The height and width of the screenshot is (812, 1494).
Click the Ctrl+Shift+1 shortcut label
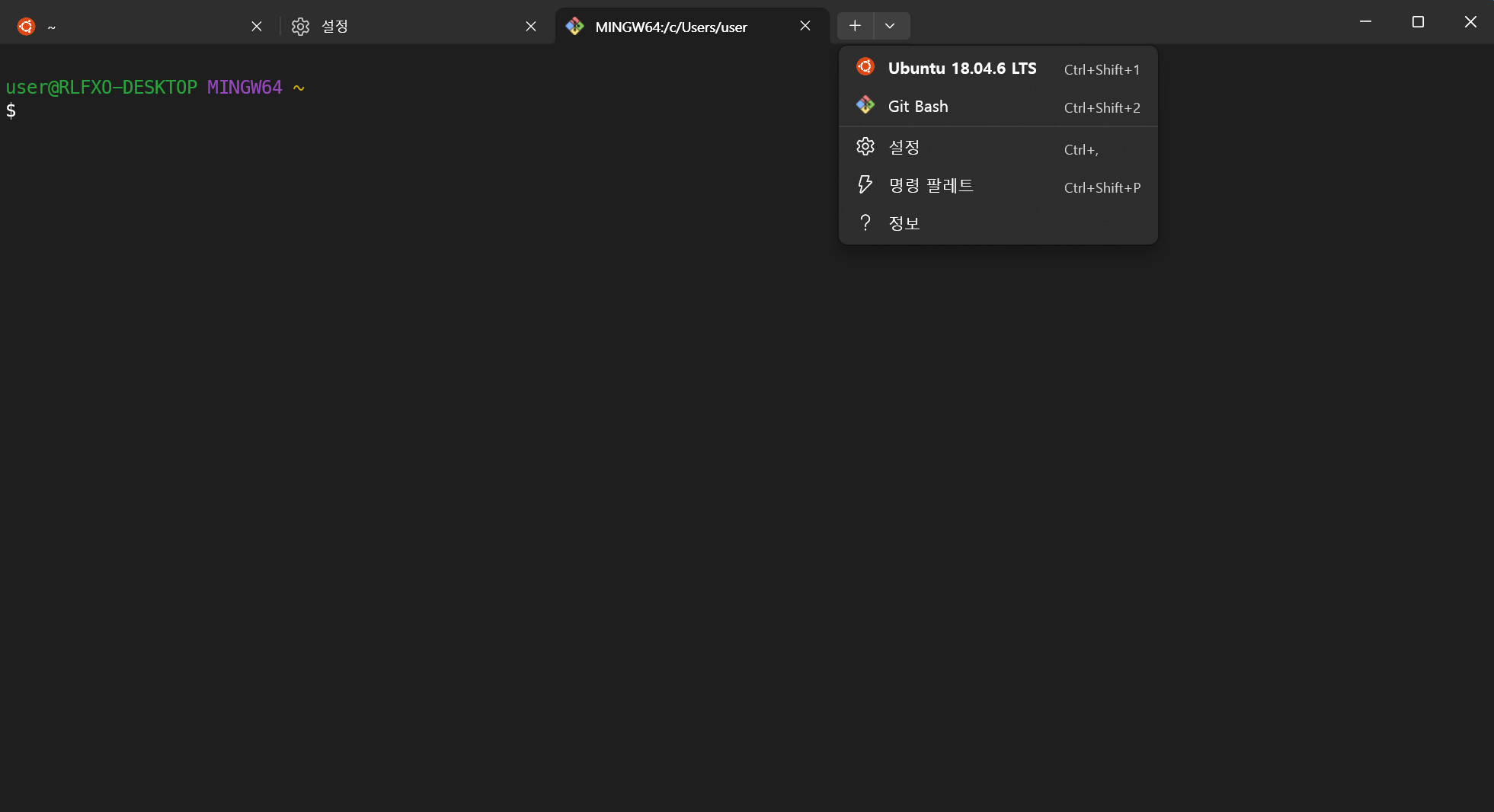coord(1102,69)
